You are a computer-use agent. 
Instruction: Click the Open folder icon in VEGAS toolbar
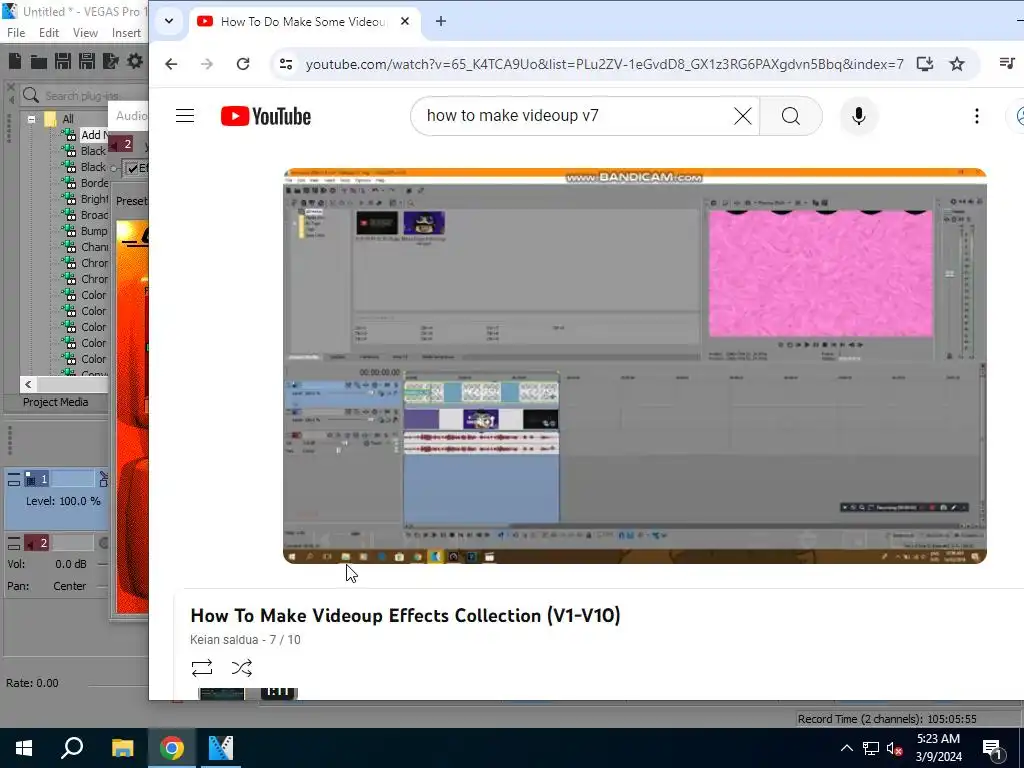click(x=39, y=61)
